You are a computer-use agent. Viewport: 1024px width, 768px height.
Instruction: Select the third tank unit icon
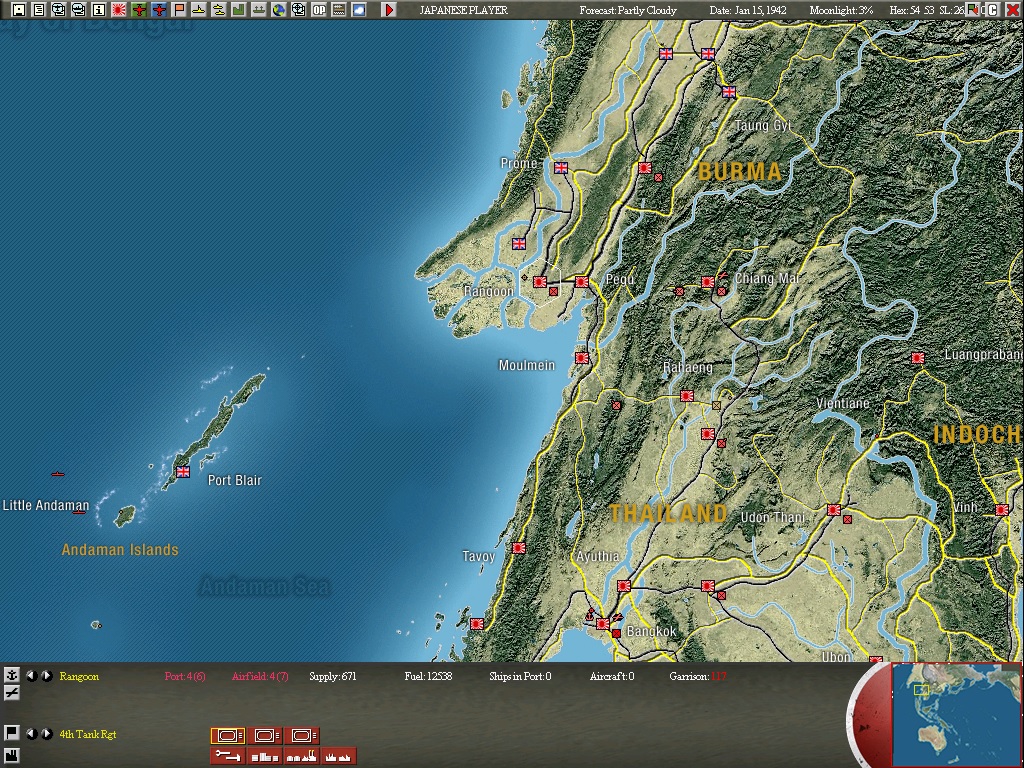302,736
